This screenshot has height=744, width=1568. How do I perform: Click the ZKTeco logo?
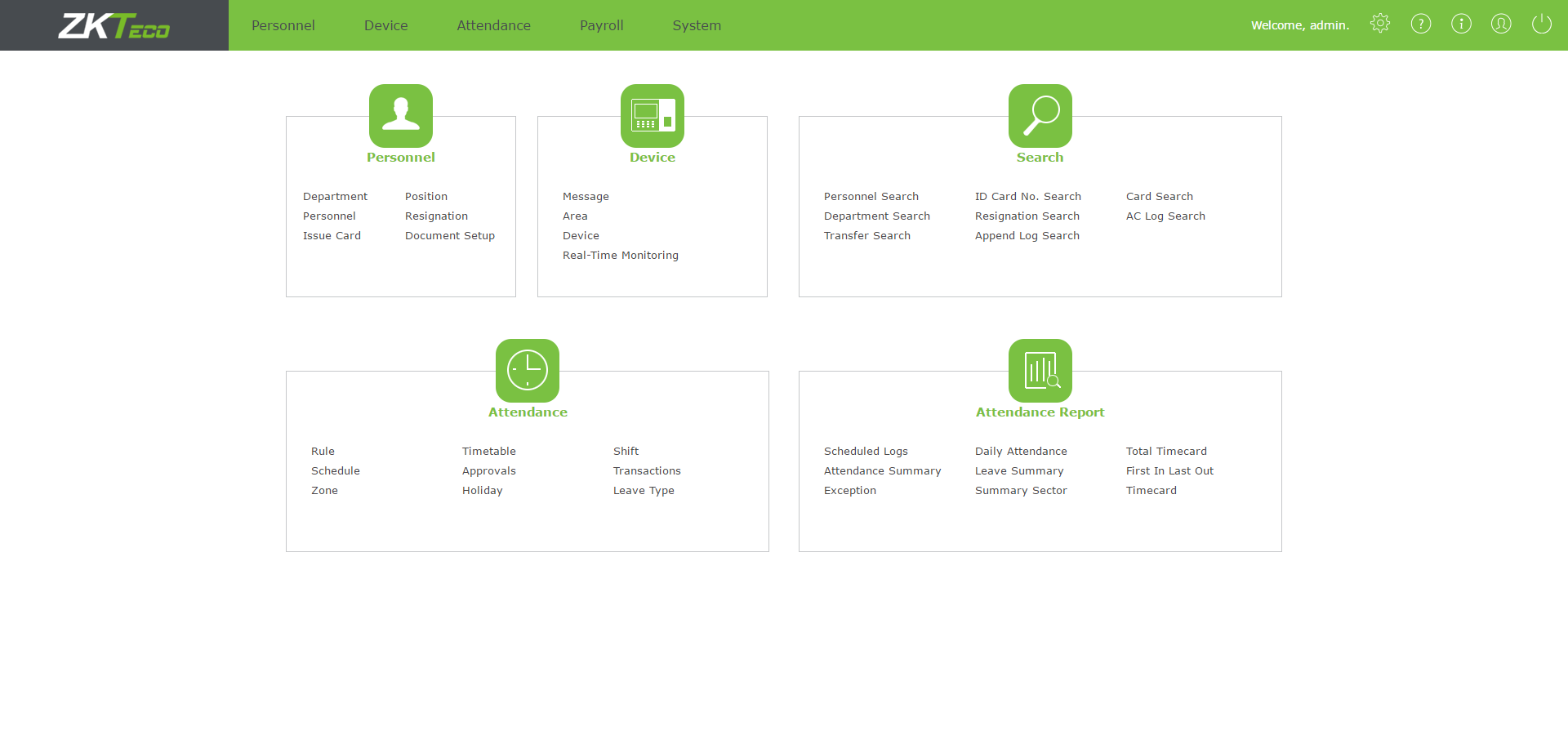click(114, 25)
